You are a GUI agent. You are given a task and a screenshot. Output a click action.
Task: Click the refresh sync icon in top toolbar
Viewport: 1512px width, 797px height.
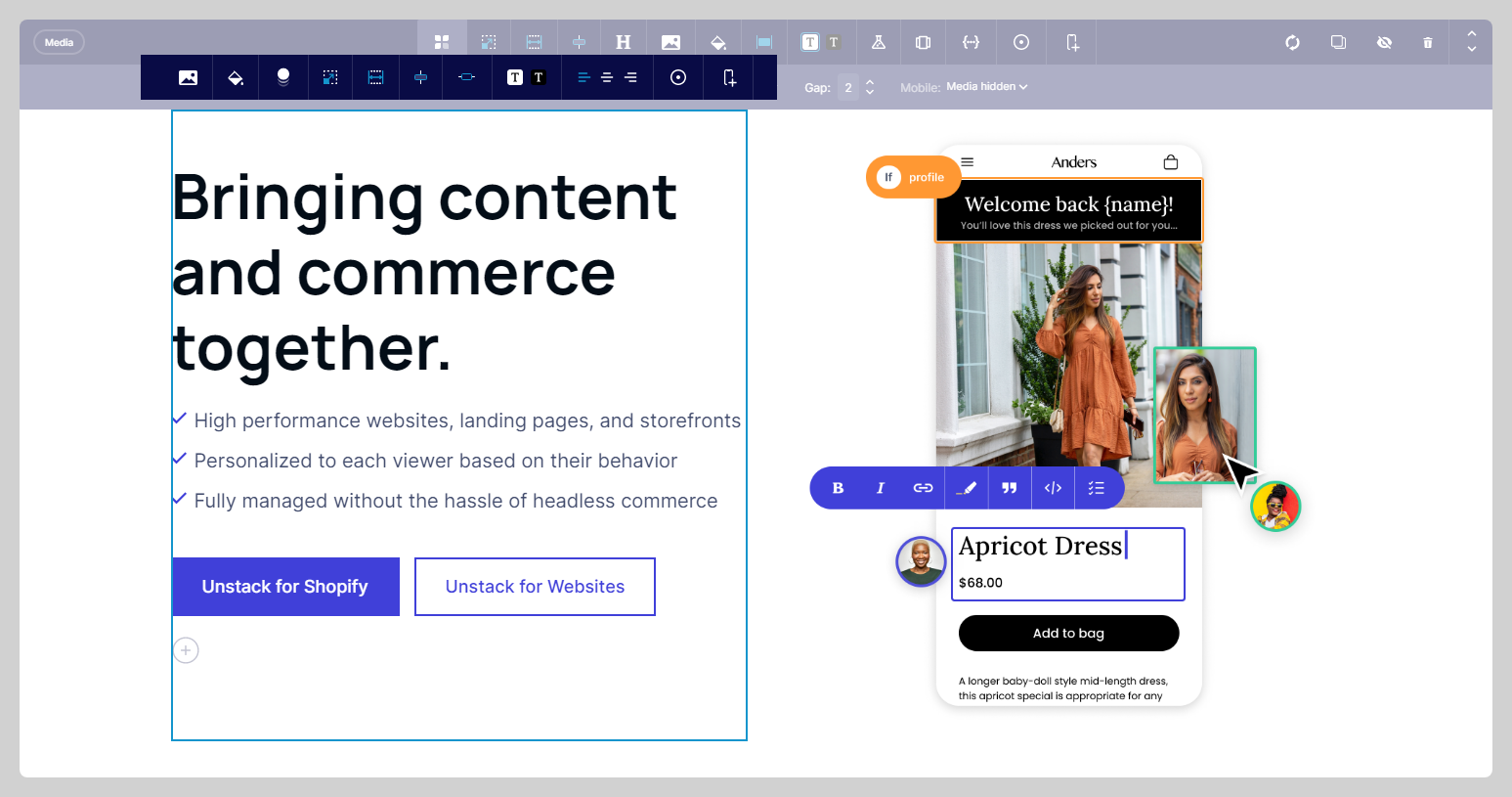point(1292,42)
